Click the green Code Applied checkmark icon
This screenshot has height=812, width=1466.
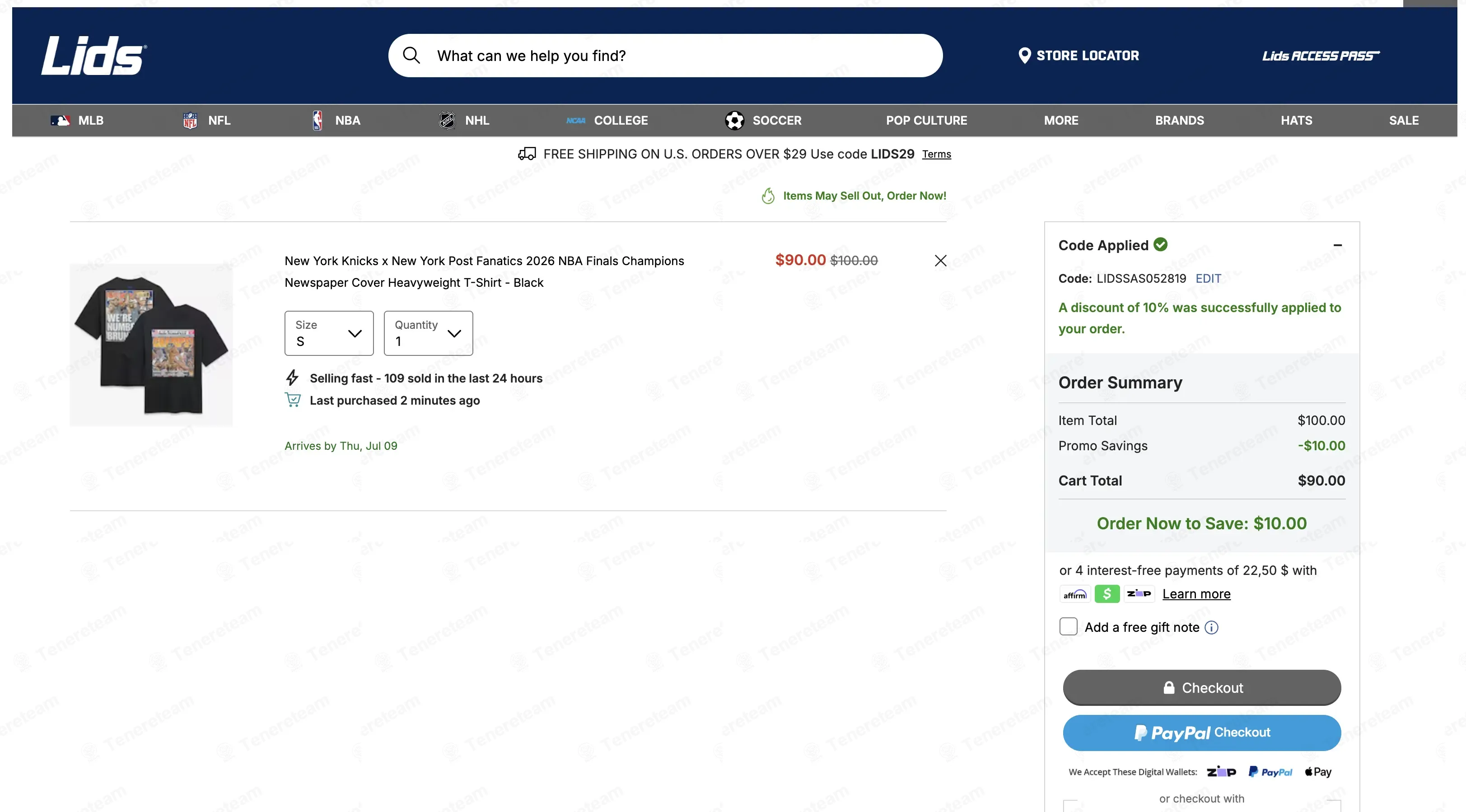(x=1160, y=244)
